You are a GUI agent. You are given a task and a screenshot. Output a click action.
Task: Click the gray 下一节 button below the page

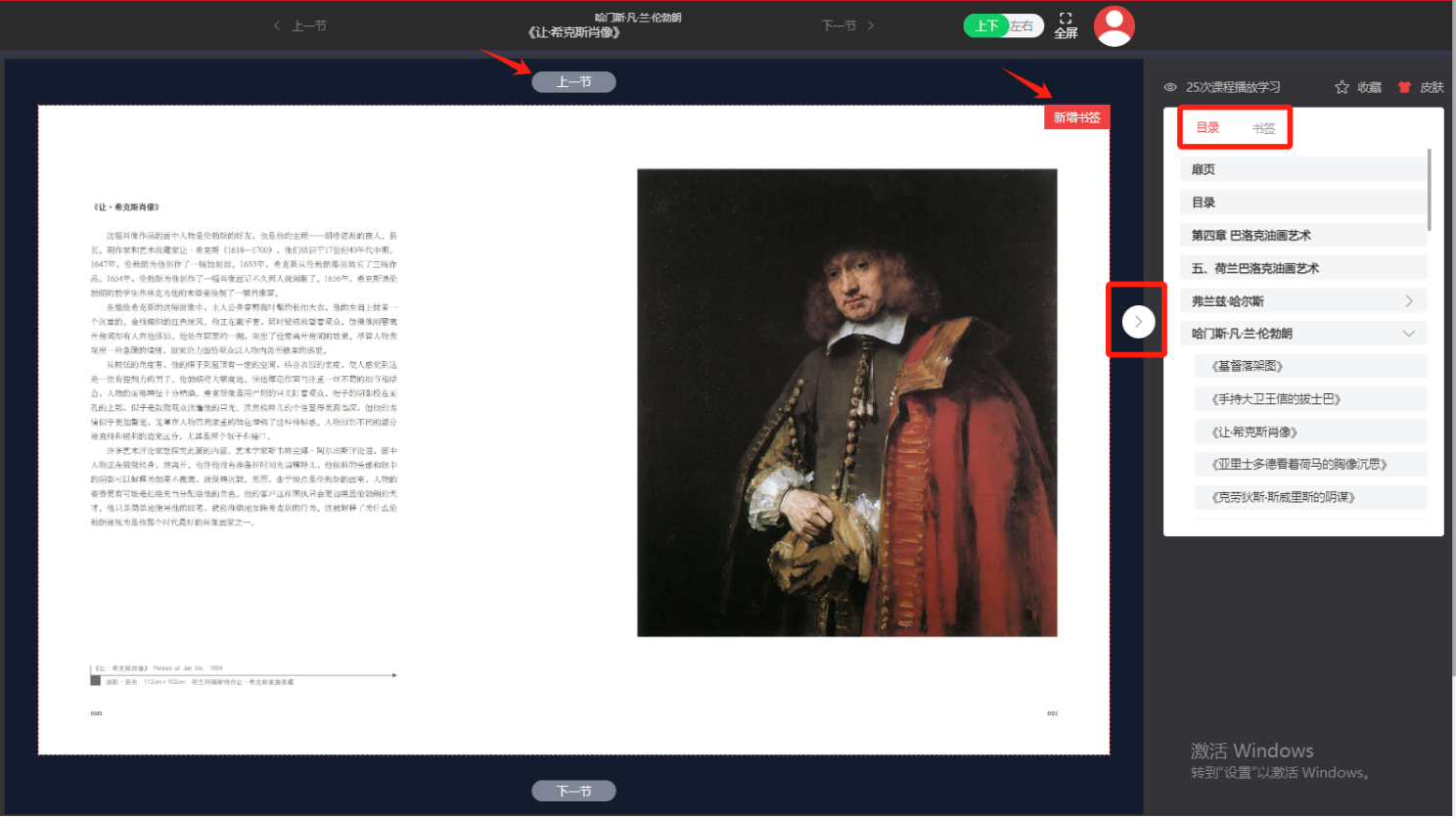coord(573,791)
